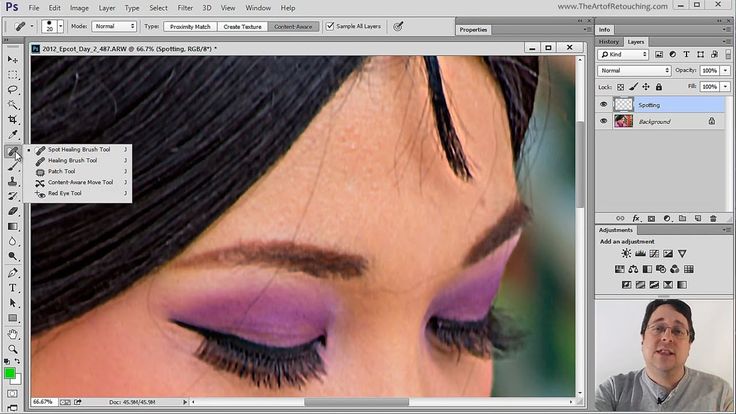This screenshot has width=736, height=414.
Task: Select the Blur tool
Action: point(13,241)
